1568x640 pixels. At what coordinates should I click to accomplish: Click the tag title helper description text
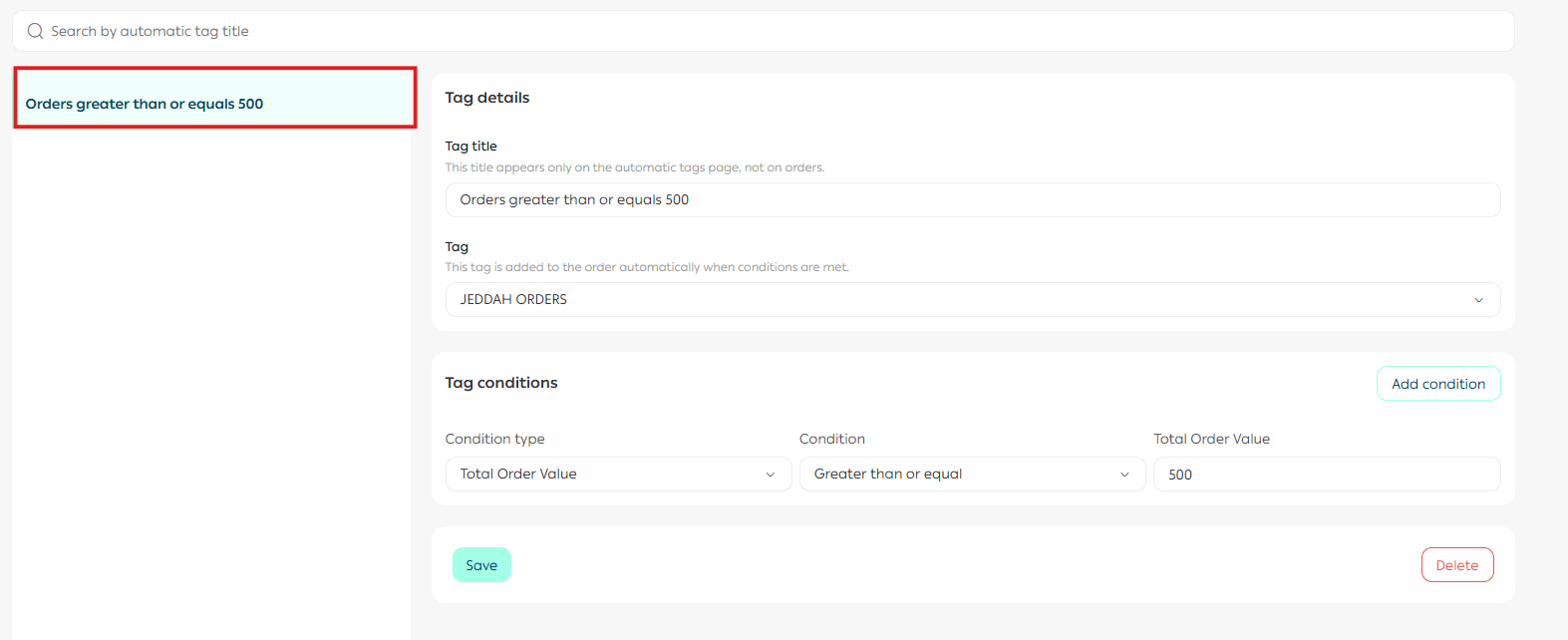[x=634, y=167]
